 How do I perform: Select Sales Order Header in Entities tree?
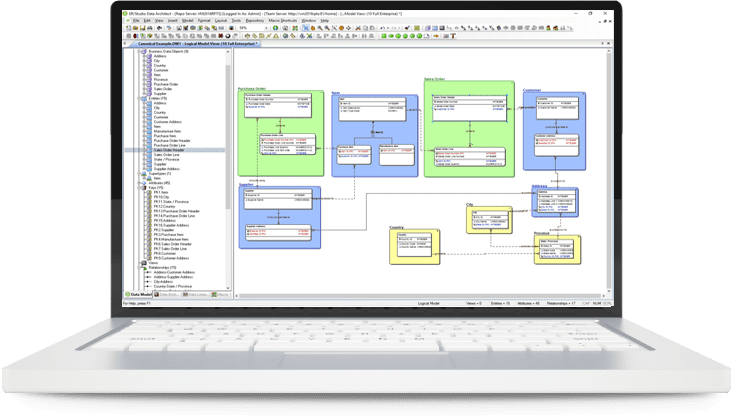(169, 150)
